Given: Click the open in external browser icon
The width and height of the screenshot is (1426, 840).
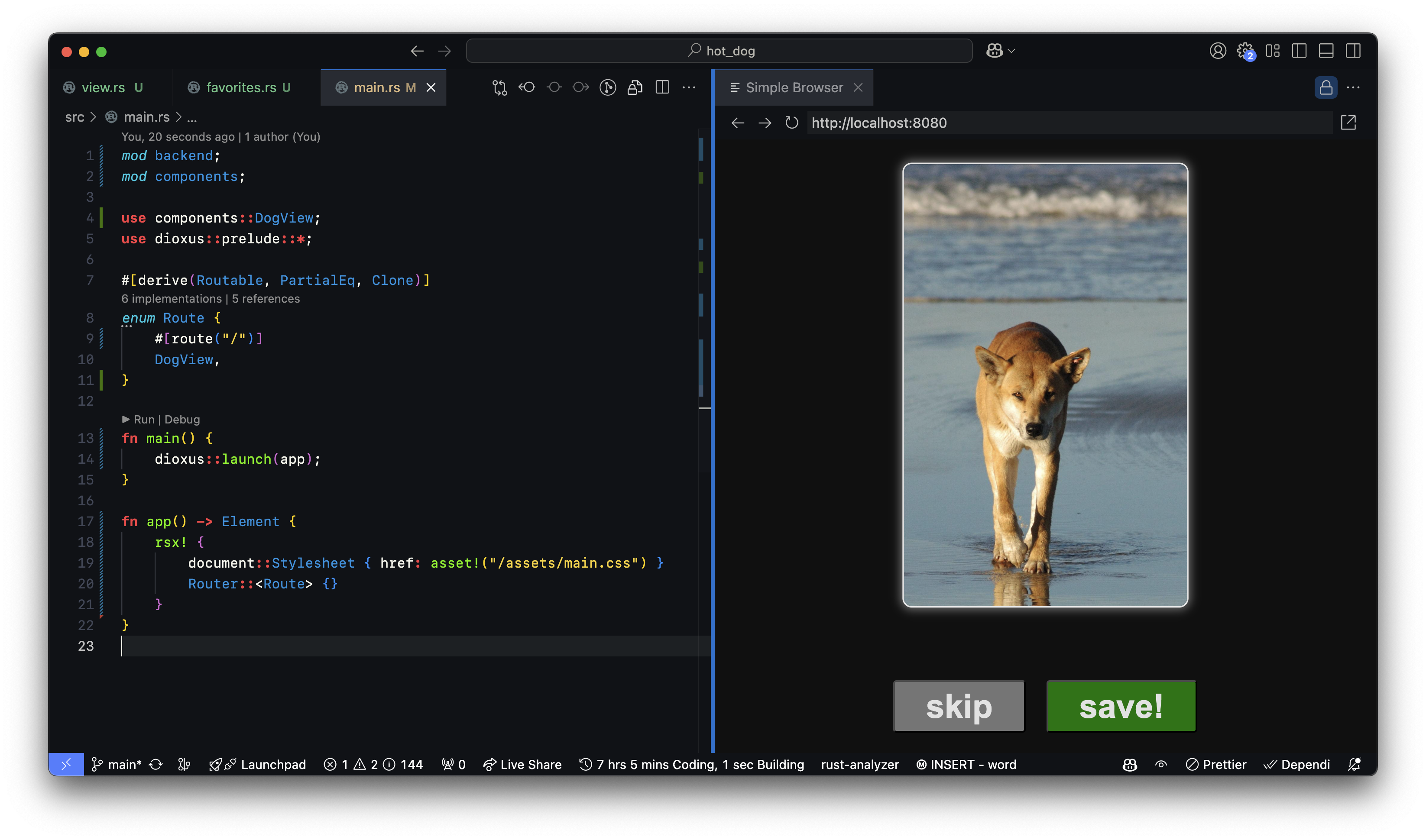Looking at the screenshot, I should [1348, 122].
